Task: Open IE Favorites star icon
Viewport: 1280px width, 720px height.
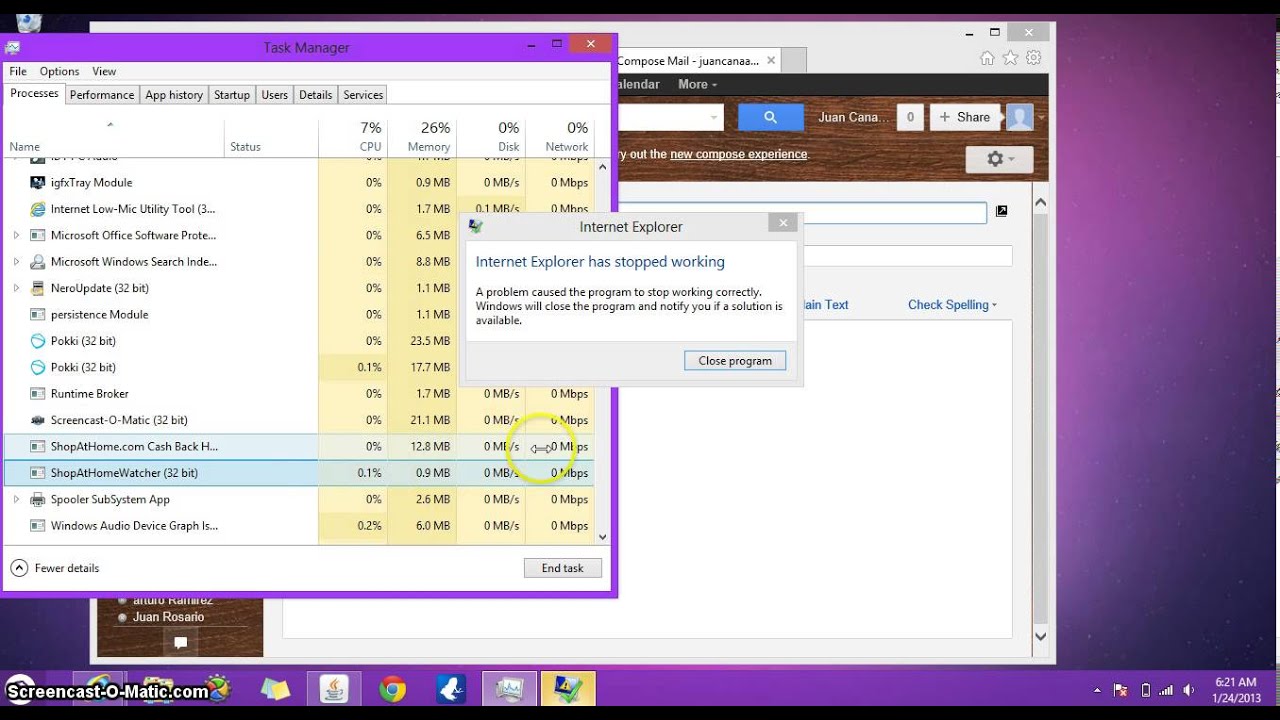Action: click(x=1011, y=59)
